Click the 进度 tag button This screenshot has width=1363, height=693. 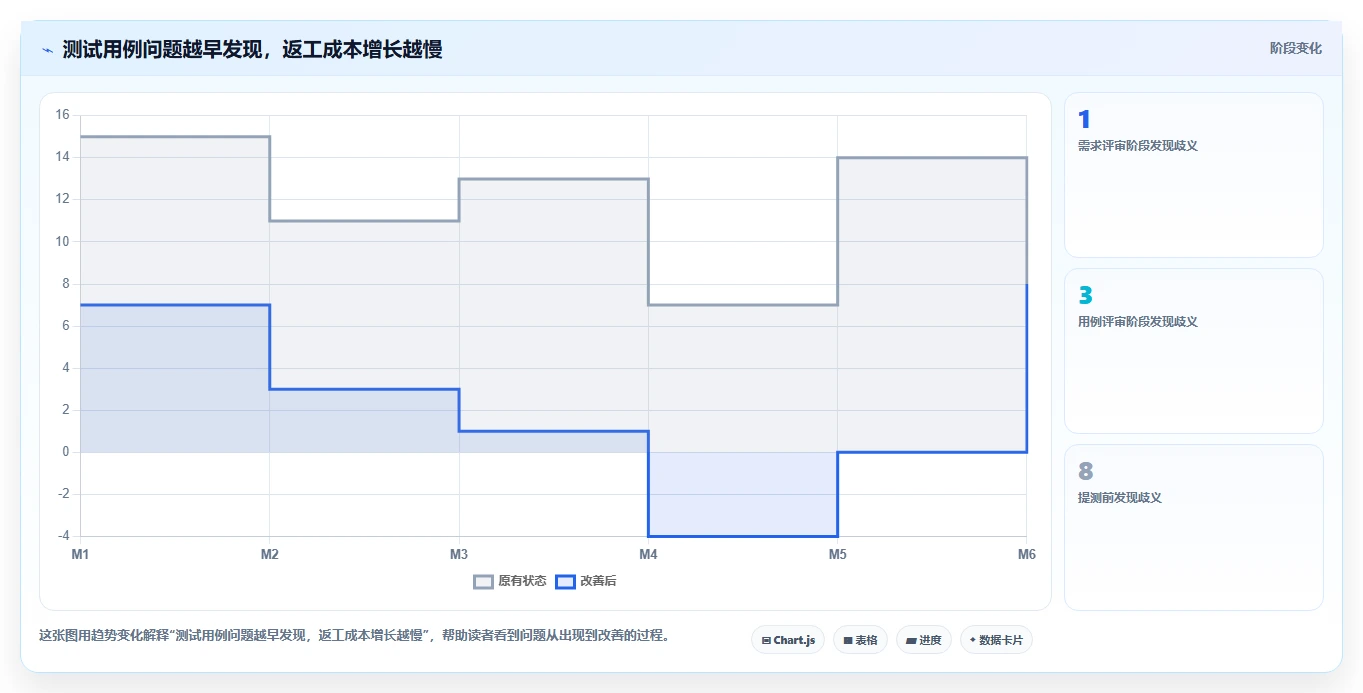(x=924, y=640)
